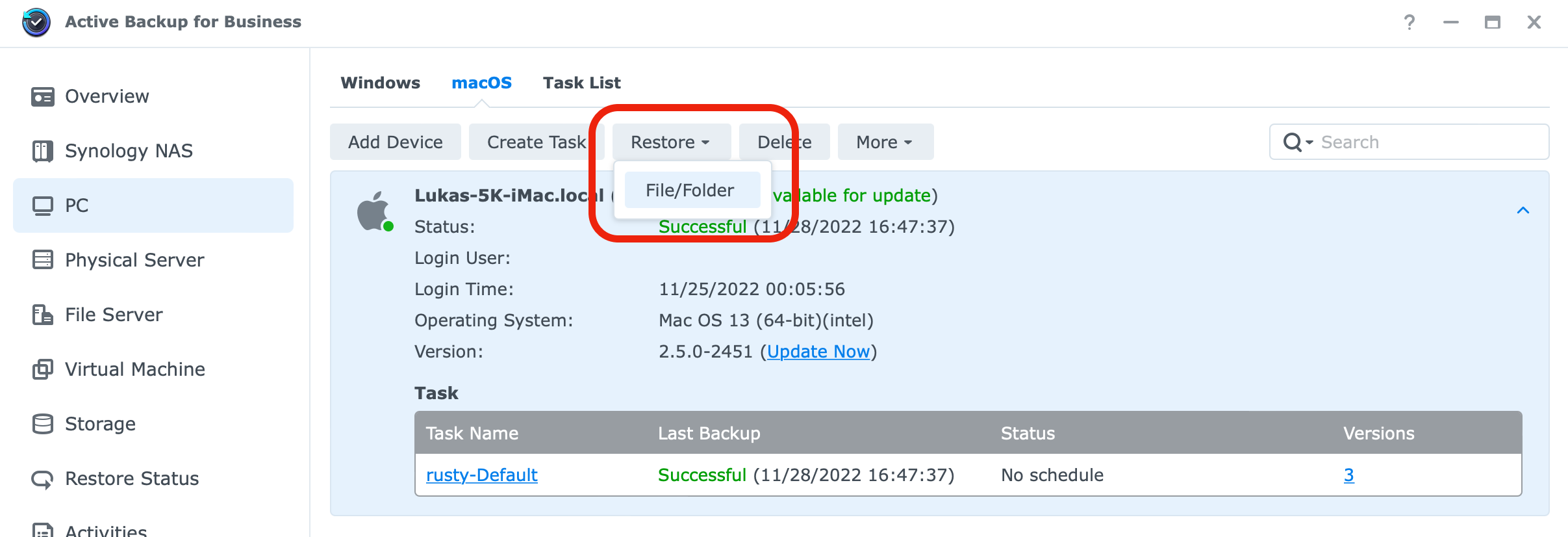The image size is (1568, 537).
Task: Click the Overview sidebar icon
Action: click(43, 97)
